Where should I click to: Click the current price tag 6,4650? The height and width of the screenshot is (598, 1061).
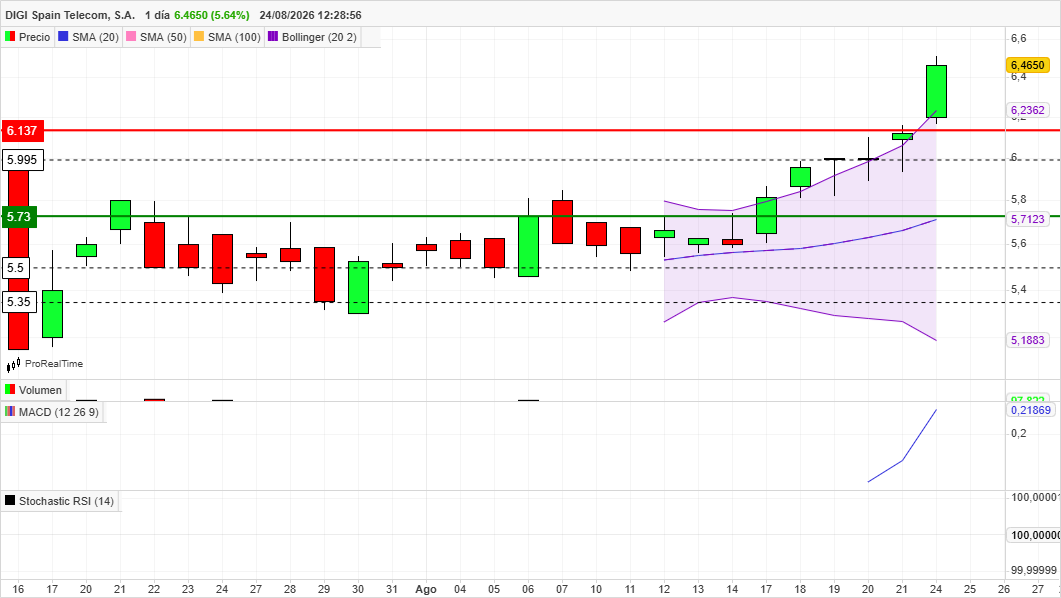coord(1028,65)
